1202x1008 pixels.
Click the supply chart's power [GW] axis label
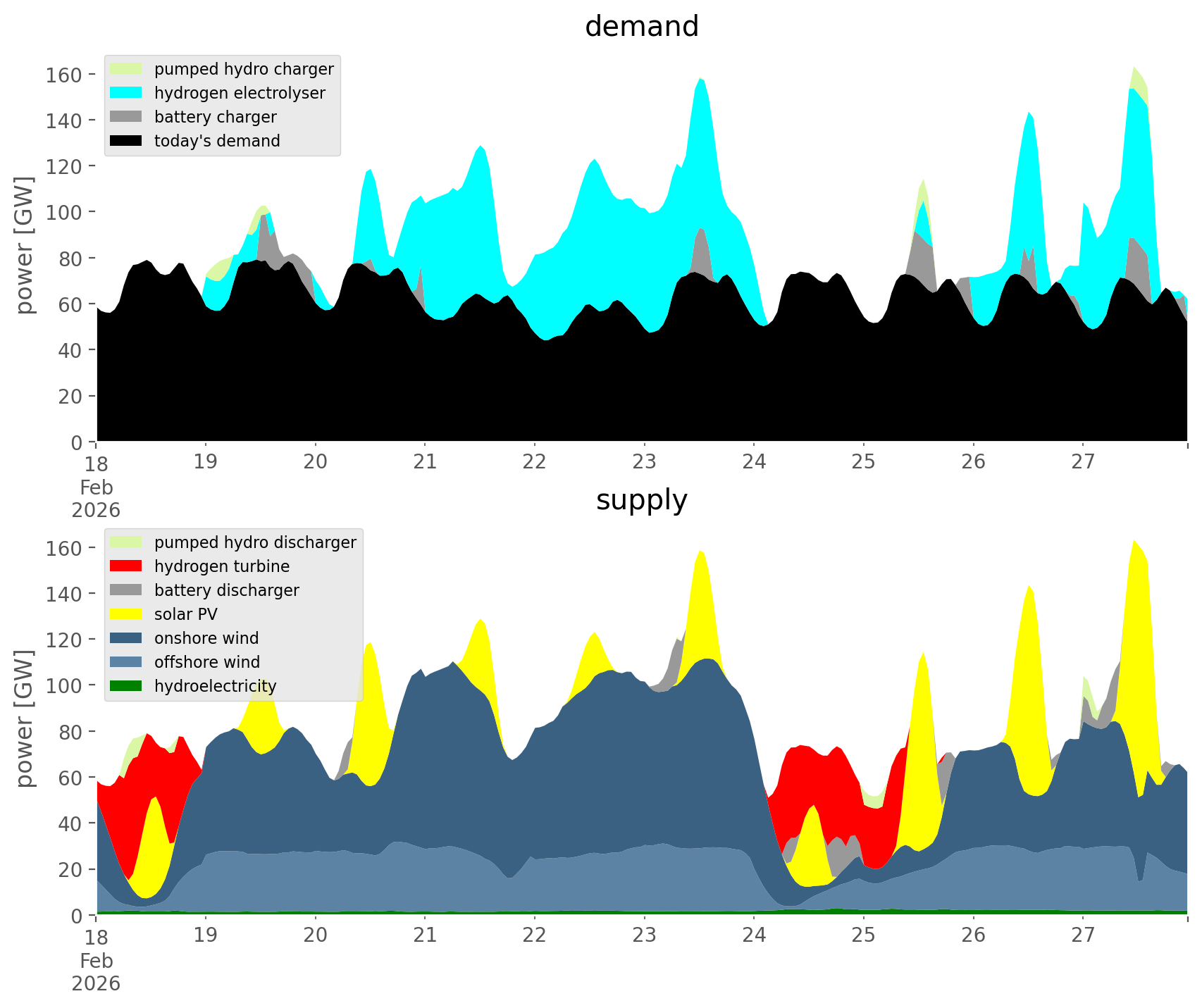point(25,718)
